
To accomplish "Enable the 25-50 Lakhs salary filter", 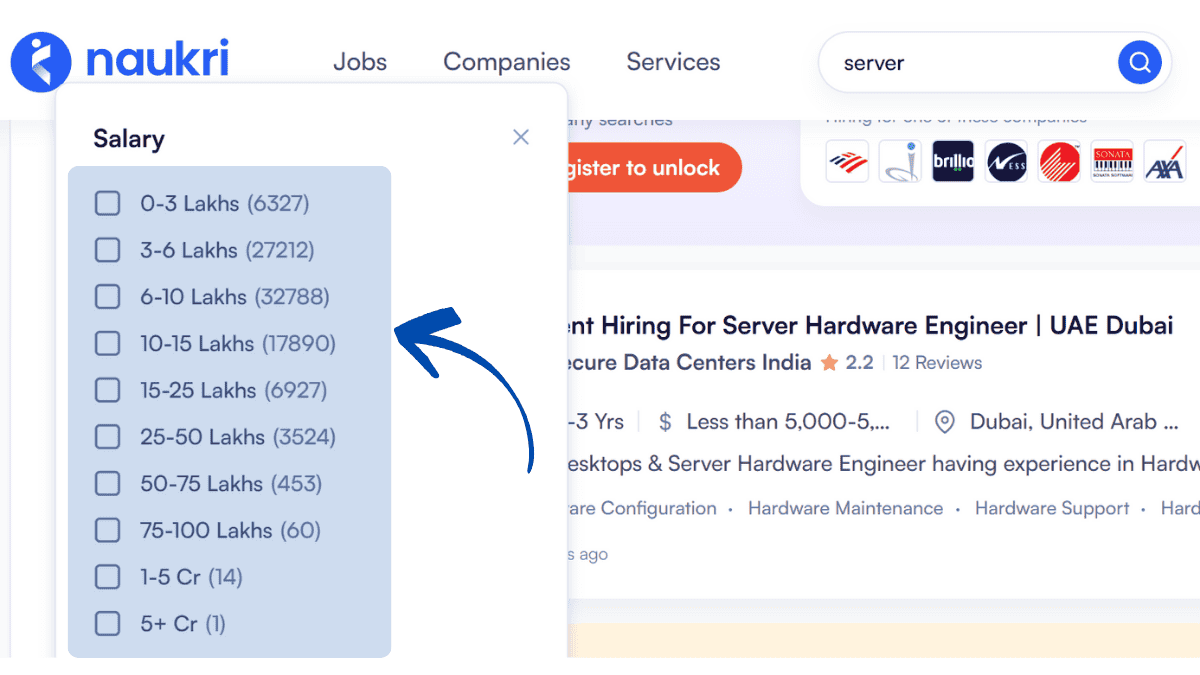I will (107, 437).
